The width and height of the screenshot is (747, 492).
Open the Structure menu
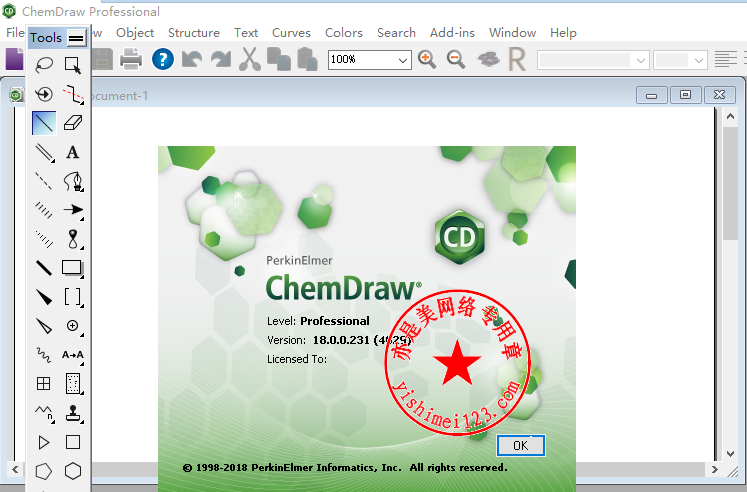[x=193, y=32]
